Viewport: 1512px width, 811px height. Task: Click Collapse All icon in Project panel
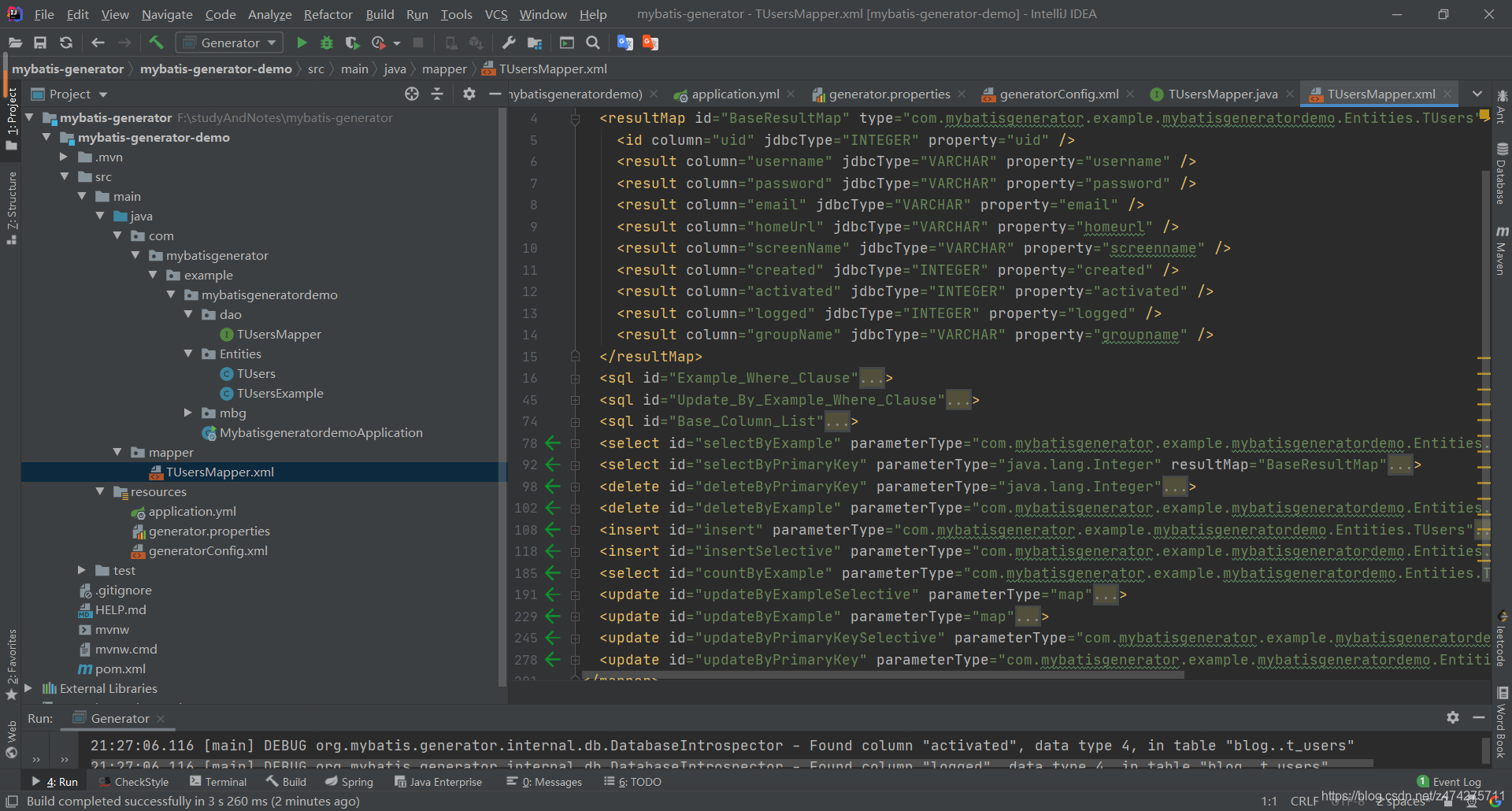(x=437, y=94)
